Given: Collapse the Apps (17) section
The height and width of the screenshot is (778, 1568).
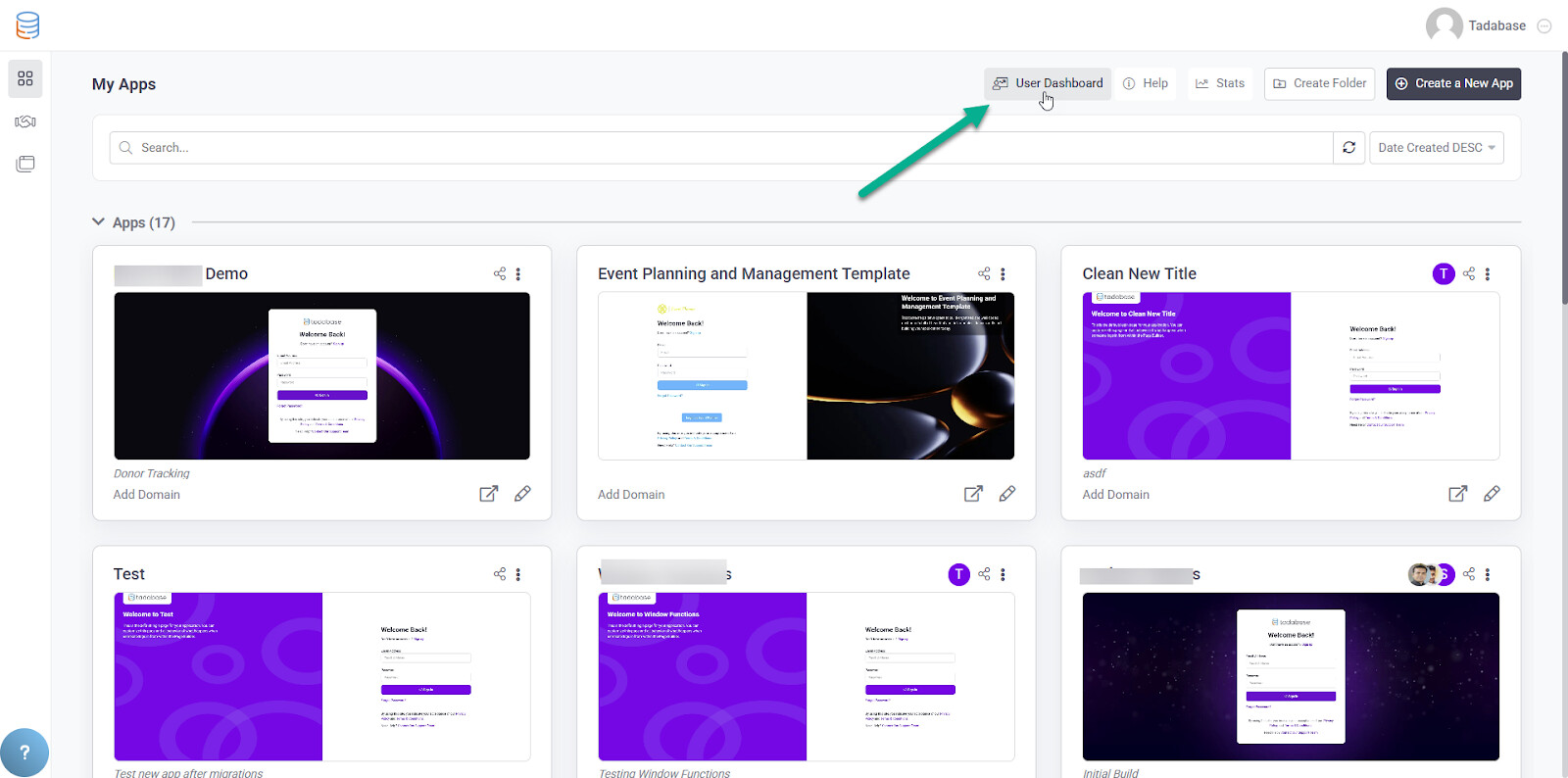Looking at the screenshot, I should (x=98, y=222).
